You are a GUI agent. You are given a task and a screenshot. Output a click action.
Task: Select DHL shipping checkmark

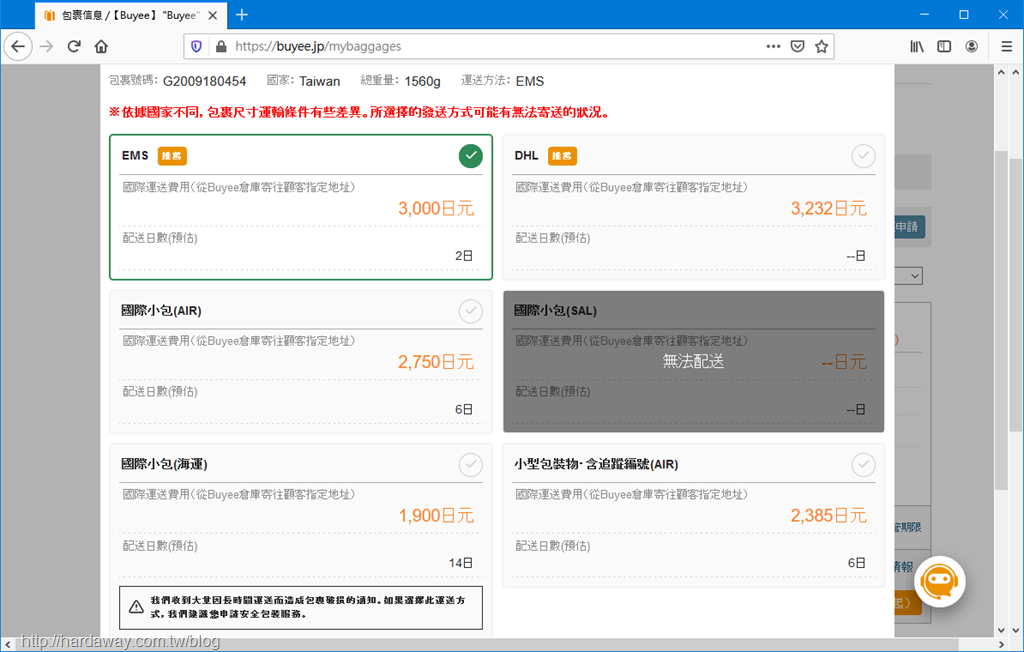(863, 155)
